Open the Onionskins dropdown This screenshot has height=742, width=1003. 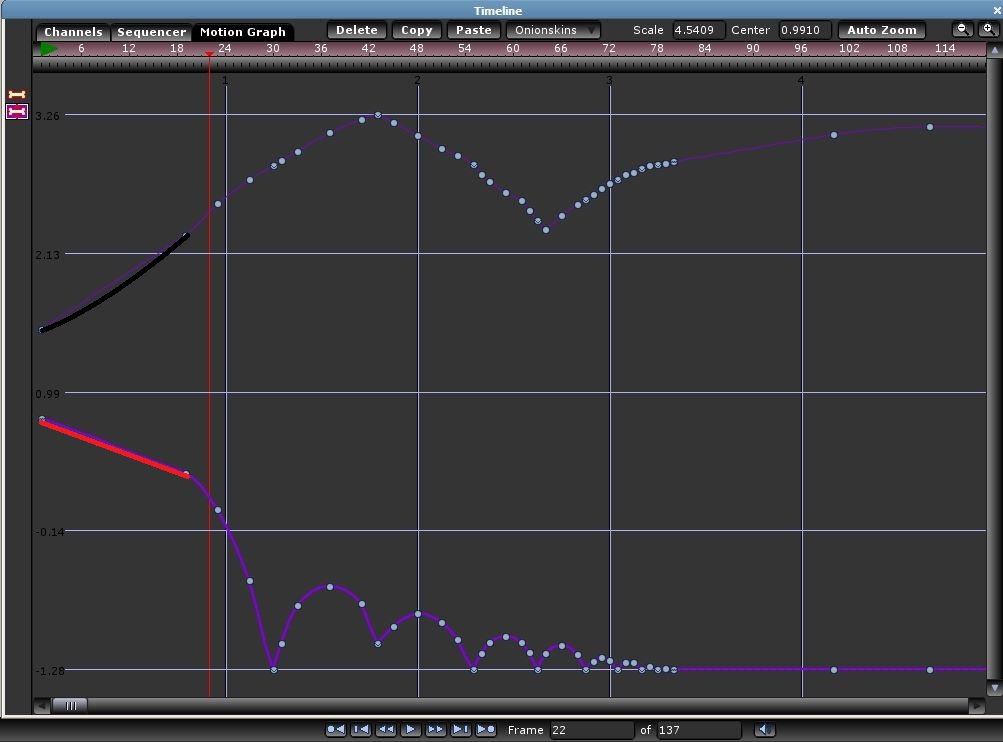pos(553,30)
